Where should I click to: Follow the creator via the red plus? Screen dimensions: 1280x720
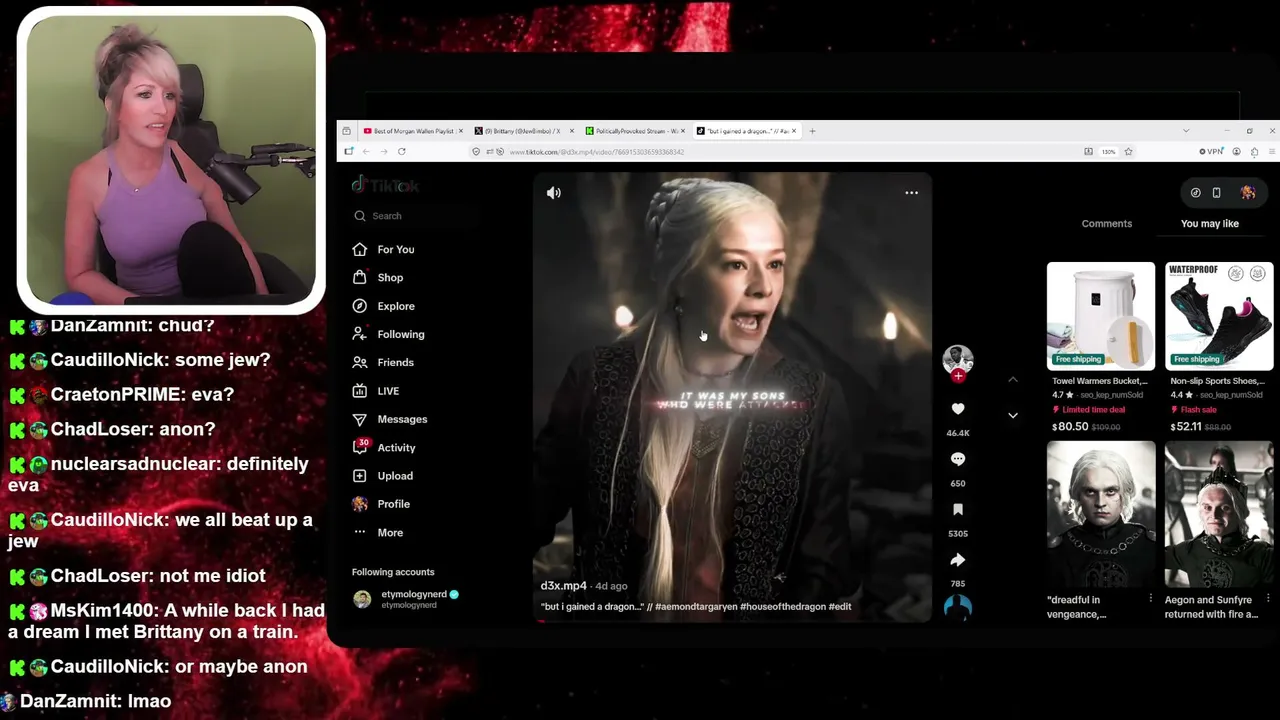click(958, 376)
